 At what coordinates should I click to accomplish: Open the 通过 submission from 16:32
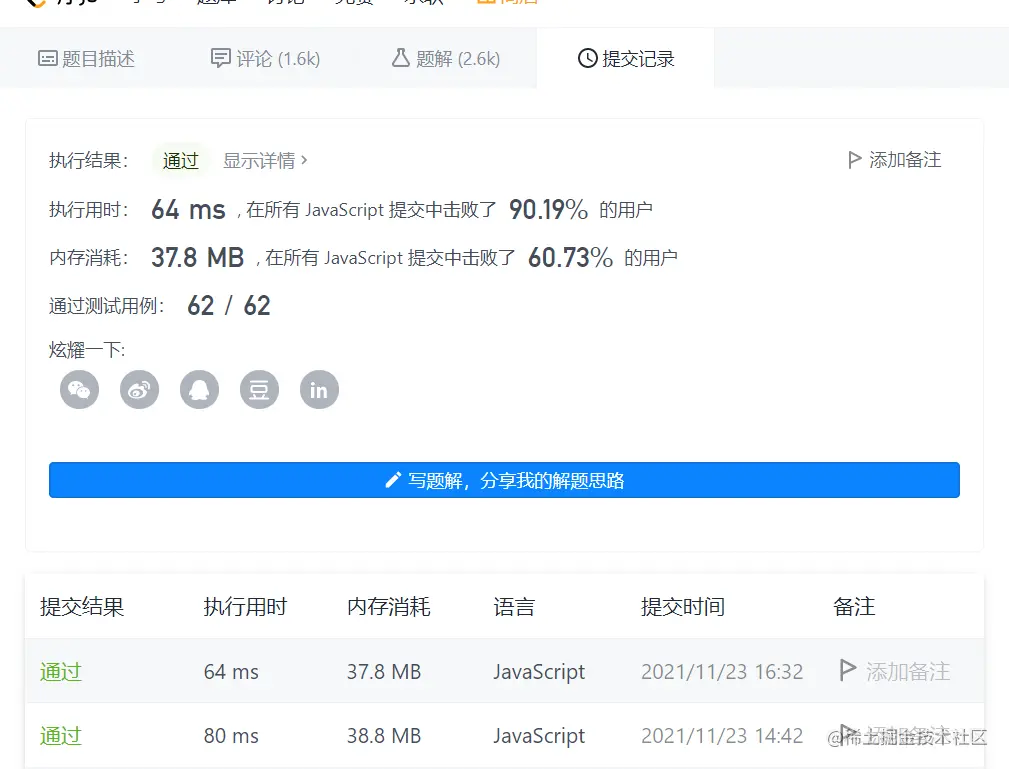61,672
